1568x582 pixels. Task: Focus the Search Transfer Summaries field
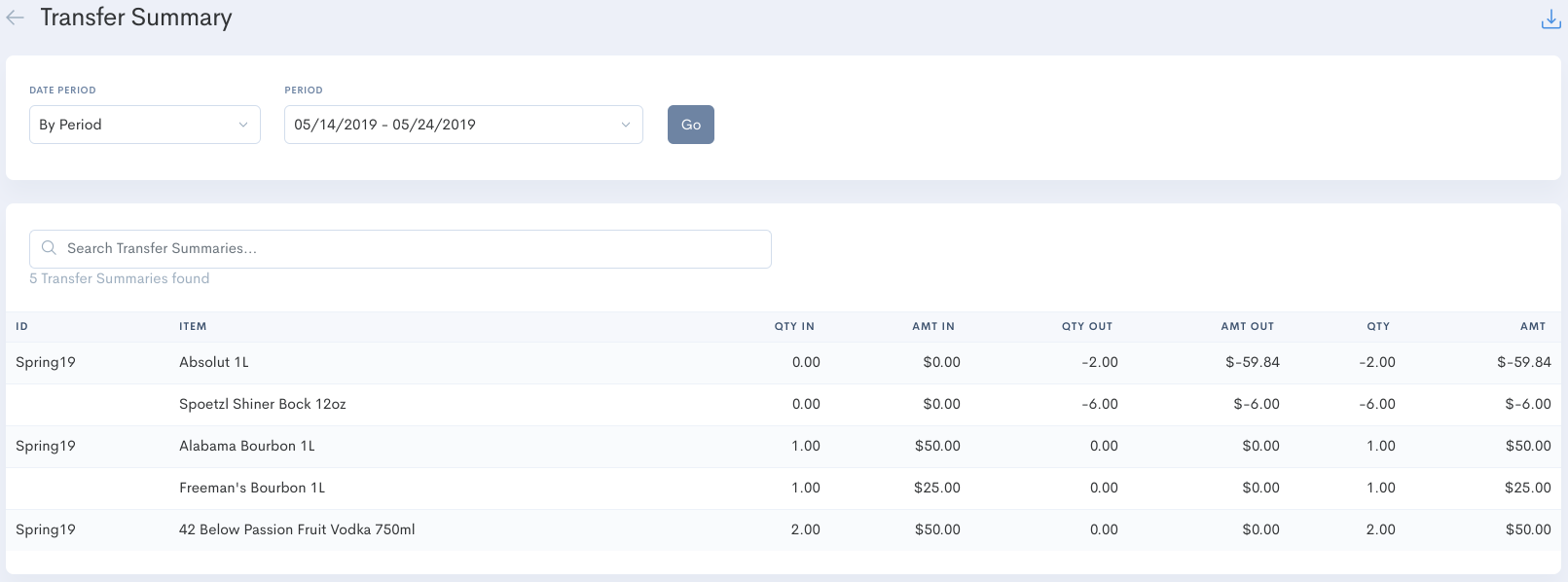coord(409,249)
